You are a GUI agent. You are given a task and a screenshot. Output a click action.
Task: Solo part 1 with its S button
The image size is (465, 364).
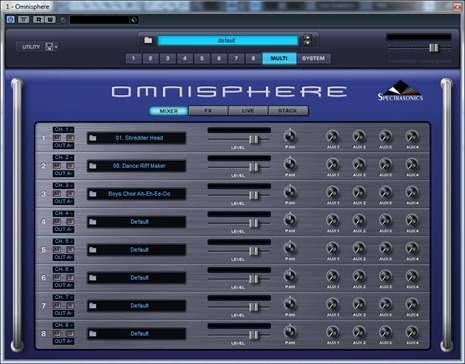click(70, 138)
